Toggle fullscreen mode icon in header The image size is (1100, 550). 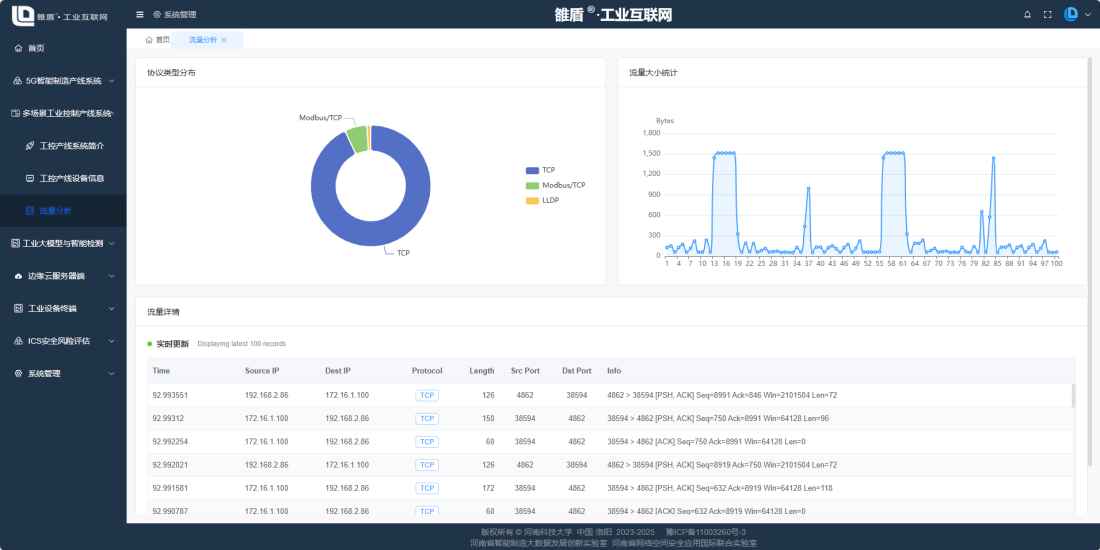1047,14
